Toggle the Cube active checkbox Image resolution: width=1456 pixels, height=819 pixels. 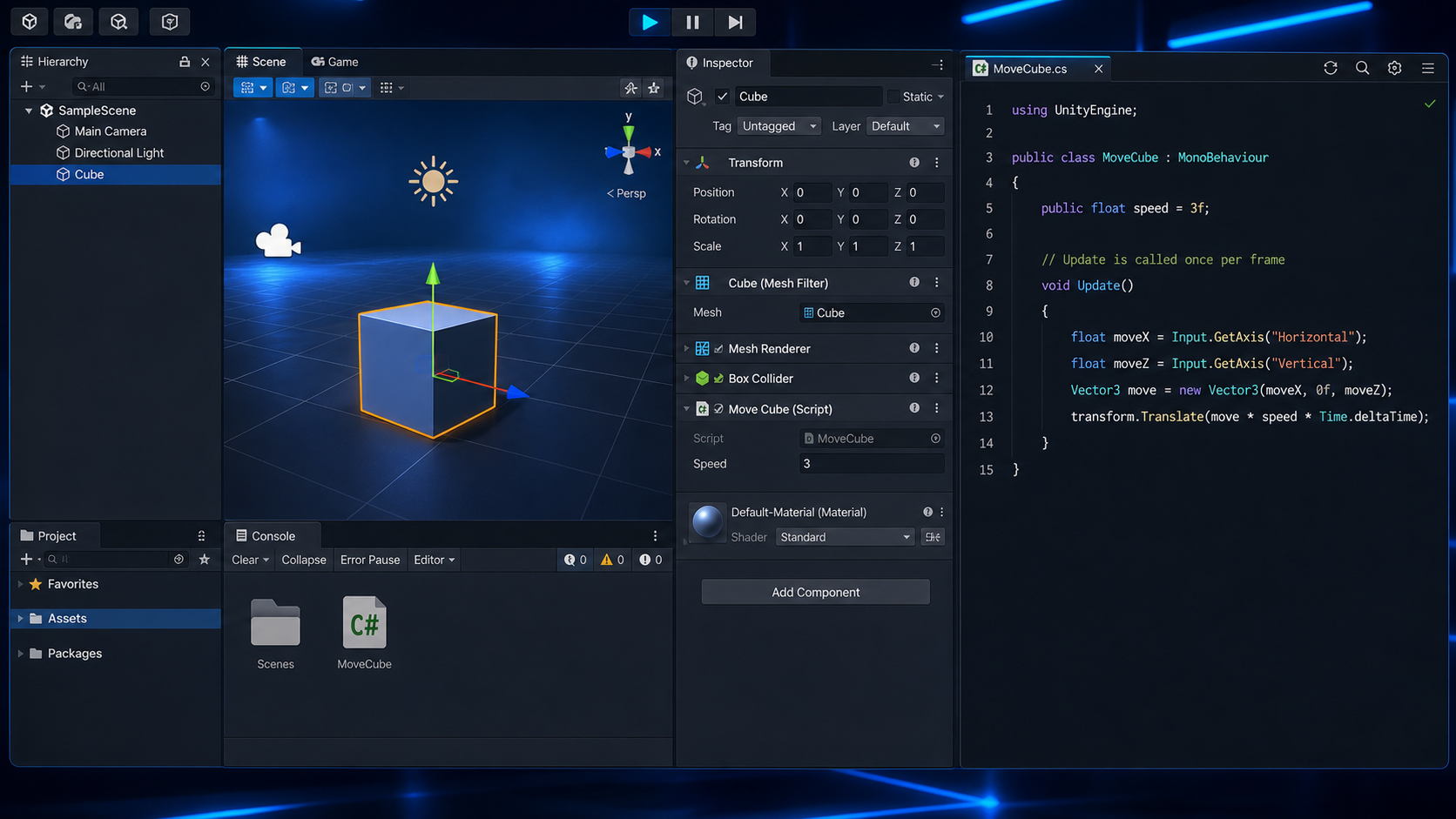tap(722, 97)
